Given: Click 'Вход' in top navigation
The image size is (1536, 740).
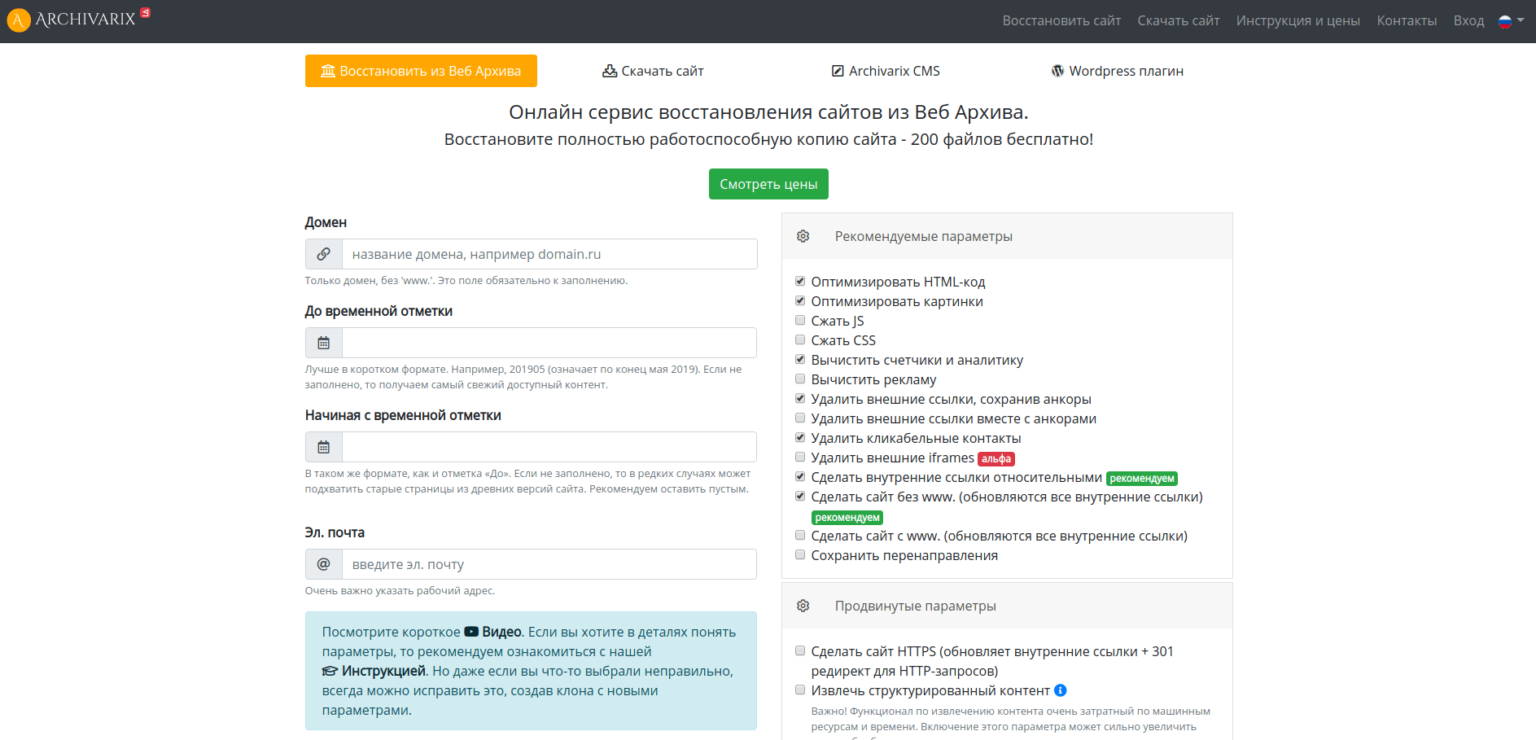Looking at the screenshot, I should [1469, 21].
